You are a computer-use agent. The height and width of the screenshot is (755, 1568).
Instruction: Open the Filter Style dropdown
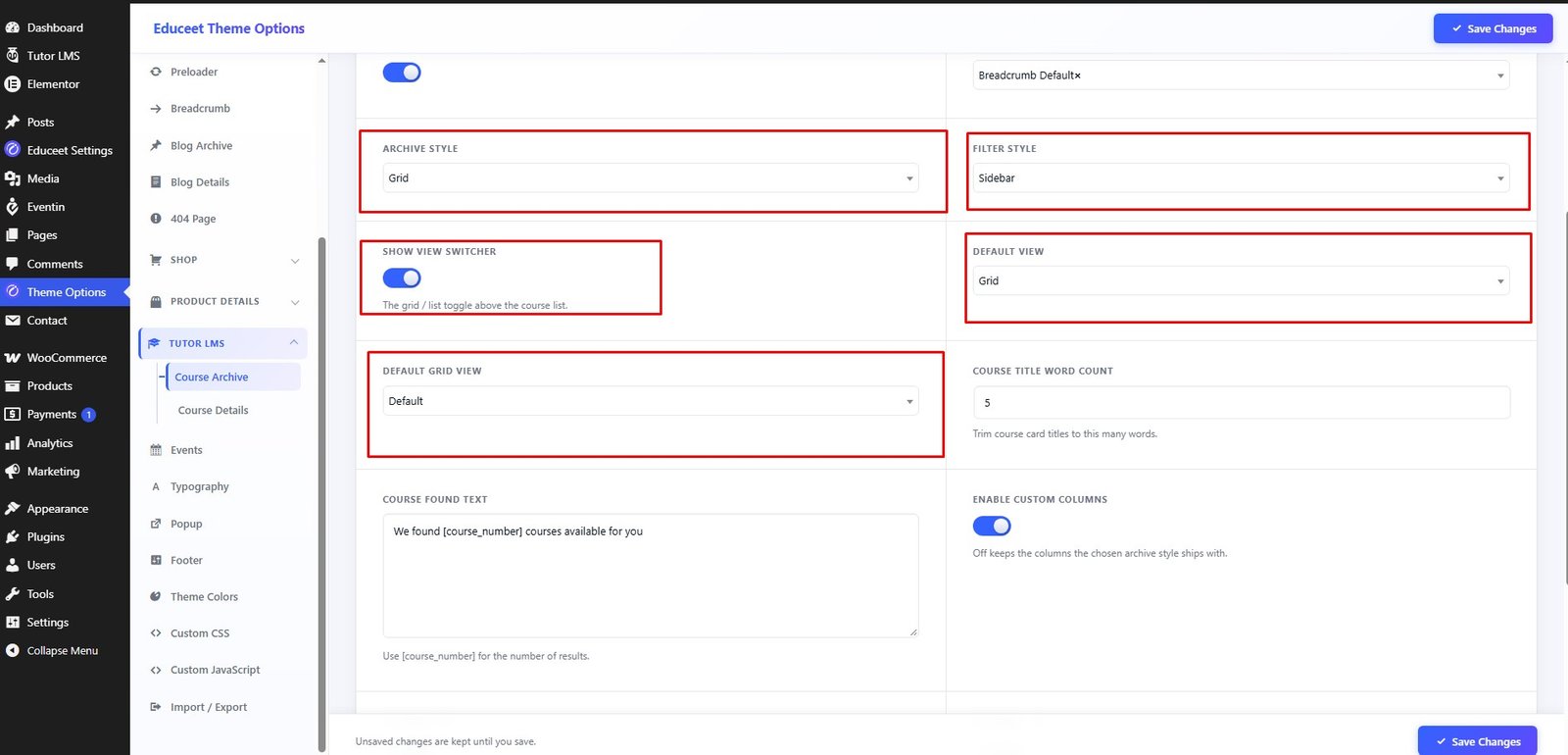(1241, 178)
